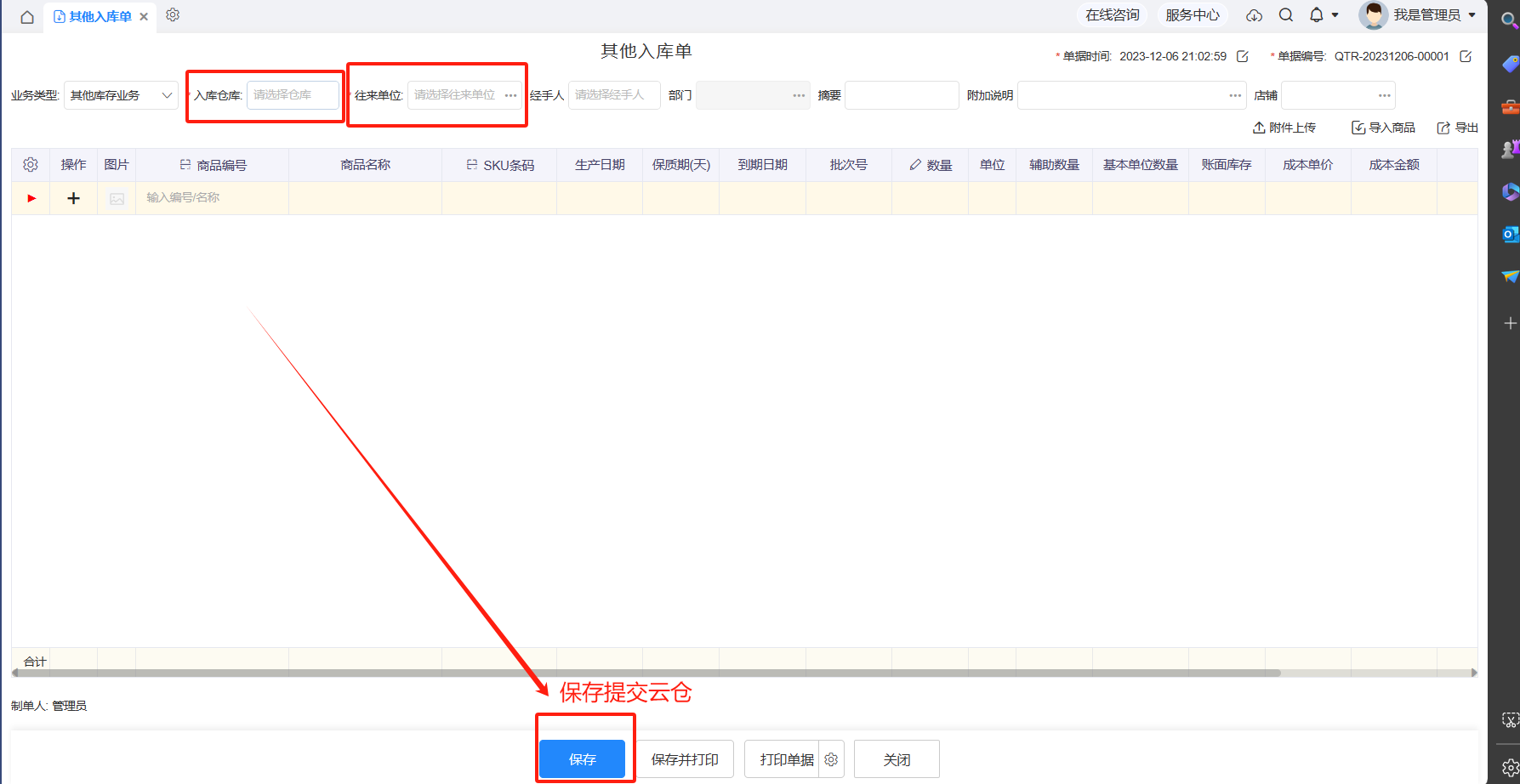Close the 其他入库单 tab
The height and width of the screenshot is (784, 1520).
coord(144,17)
